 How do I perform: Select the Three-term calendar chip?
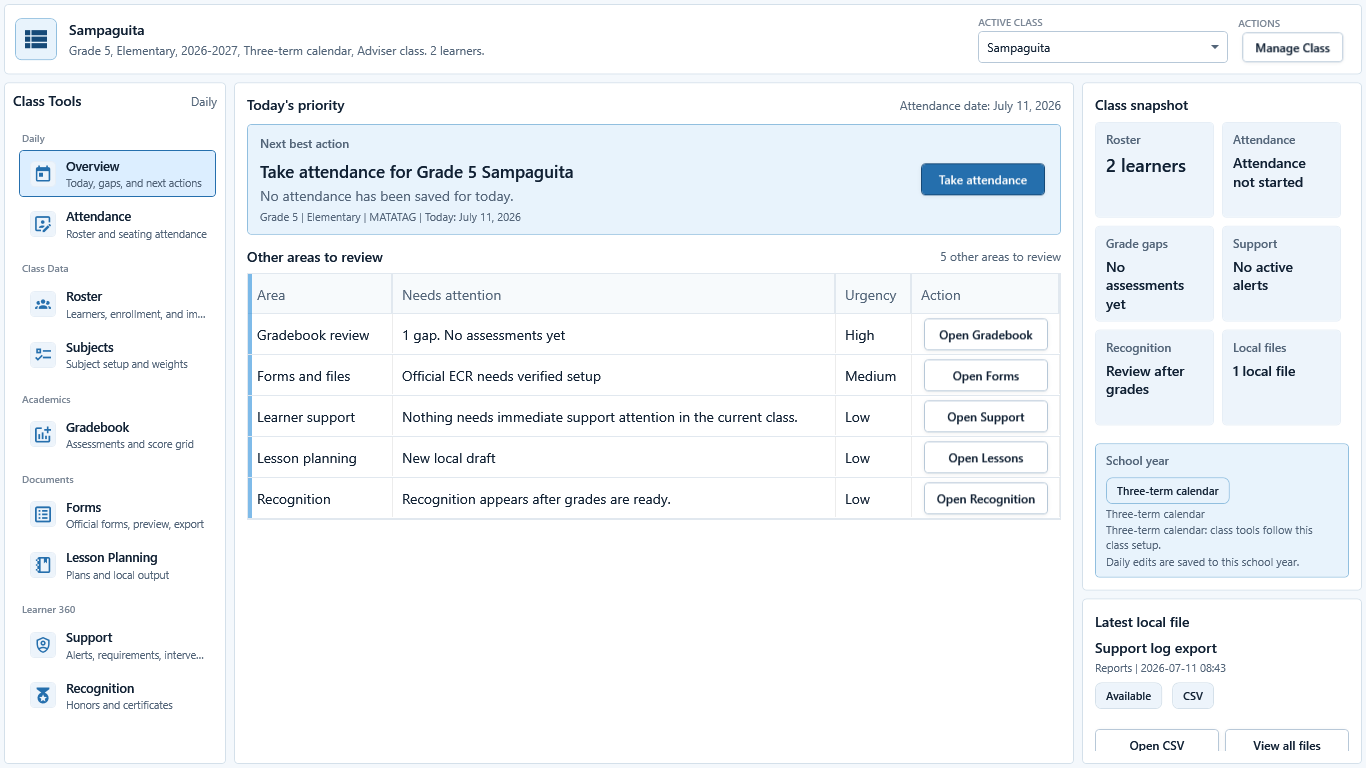click(x=1167, y=491)
